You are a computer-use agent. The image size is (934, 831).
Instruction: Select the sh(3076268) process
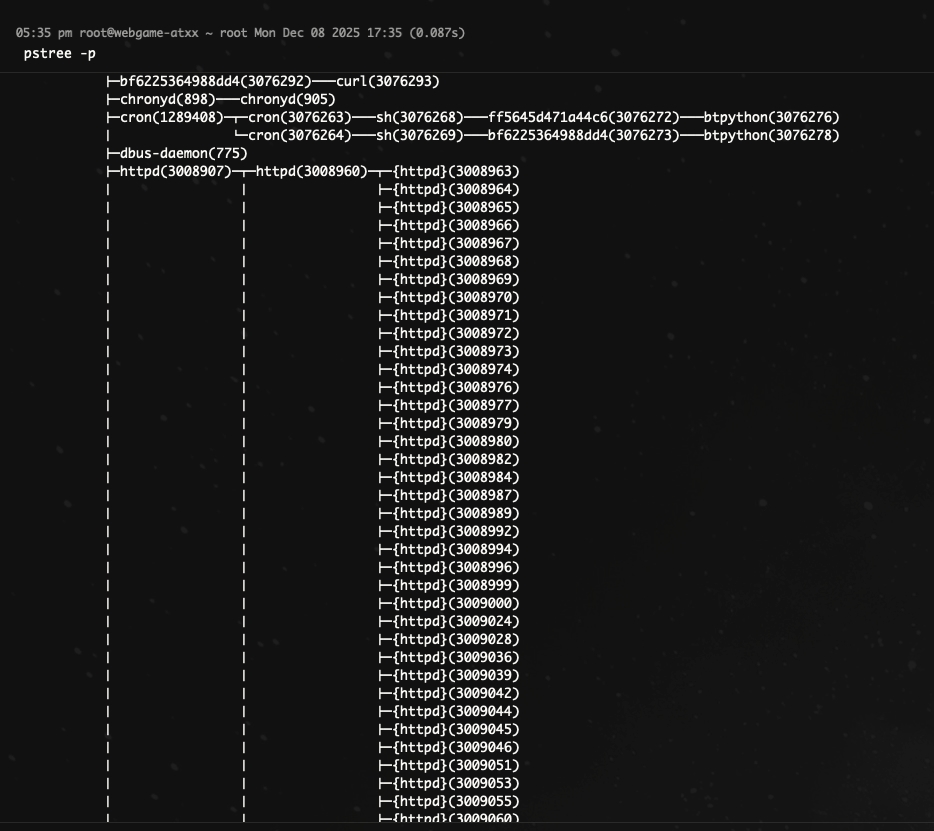pos(419,117)
